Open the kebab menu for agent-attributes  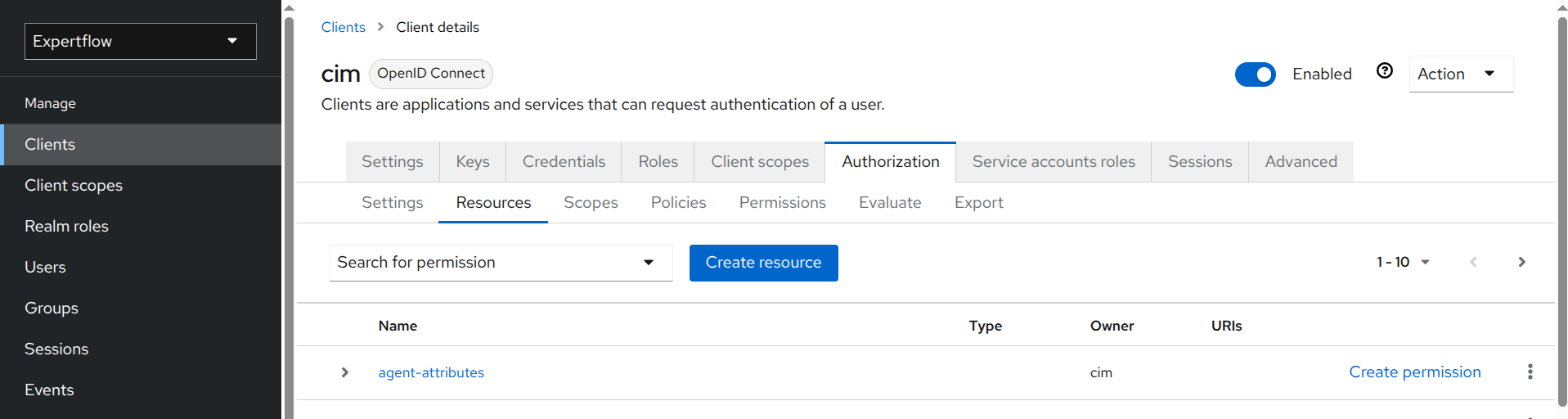coord(1530,372)
